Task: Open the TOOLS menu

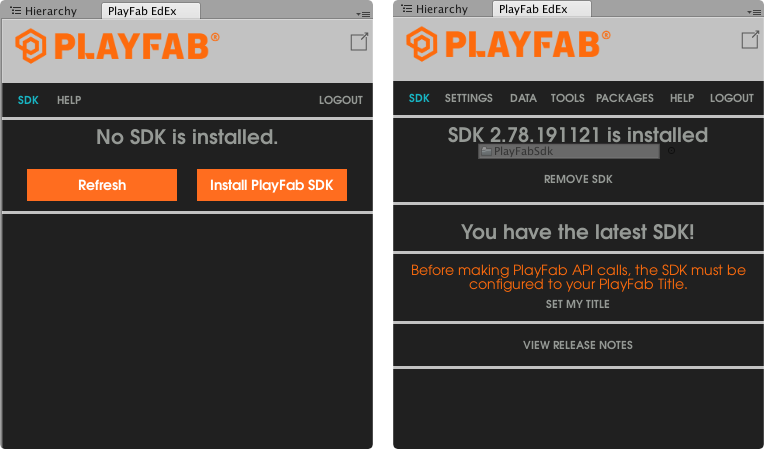Action: coord(568,98)
